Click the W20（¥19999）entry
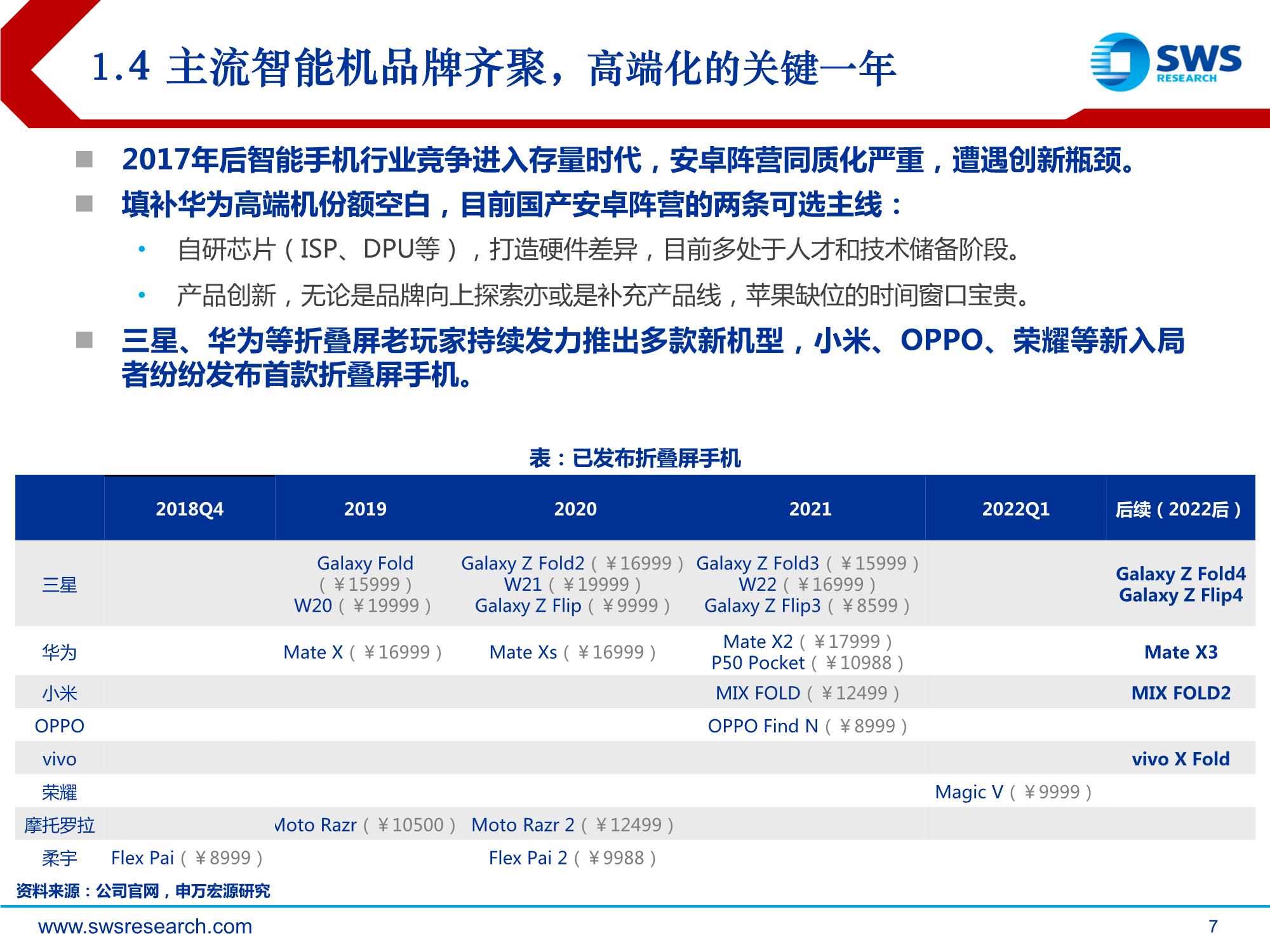Screen dimensions: 1270x952 (363, 605)
